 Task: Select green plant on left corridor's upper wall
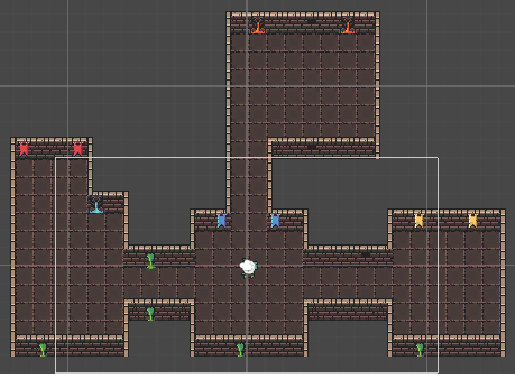coord(151,261)
